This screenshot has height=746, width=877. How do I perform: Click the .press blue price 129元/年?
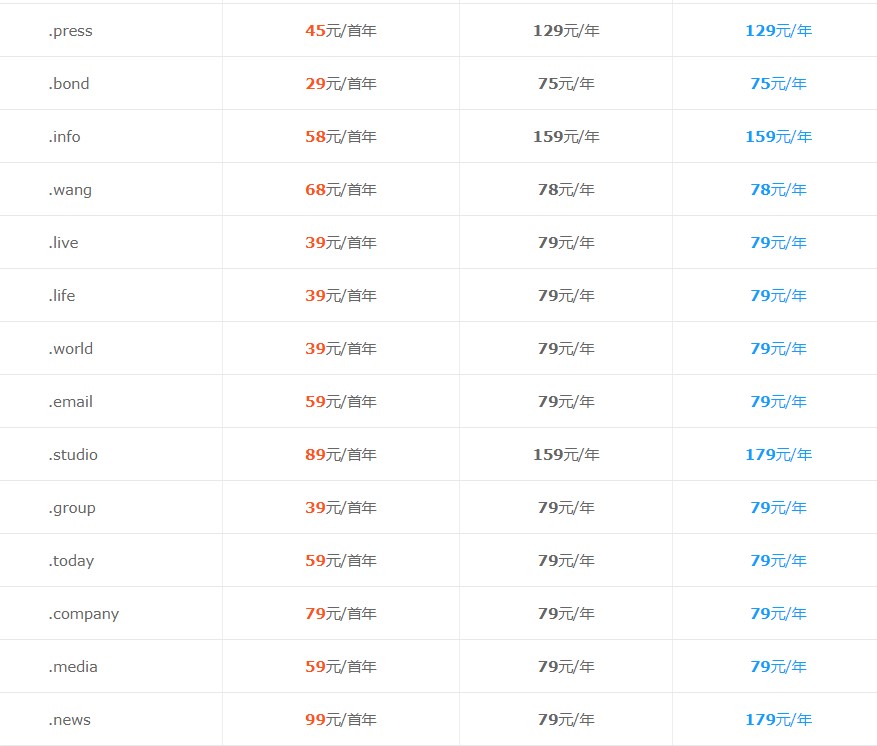pos(779,31)
